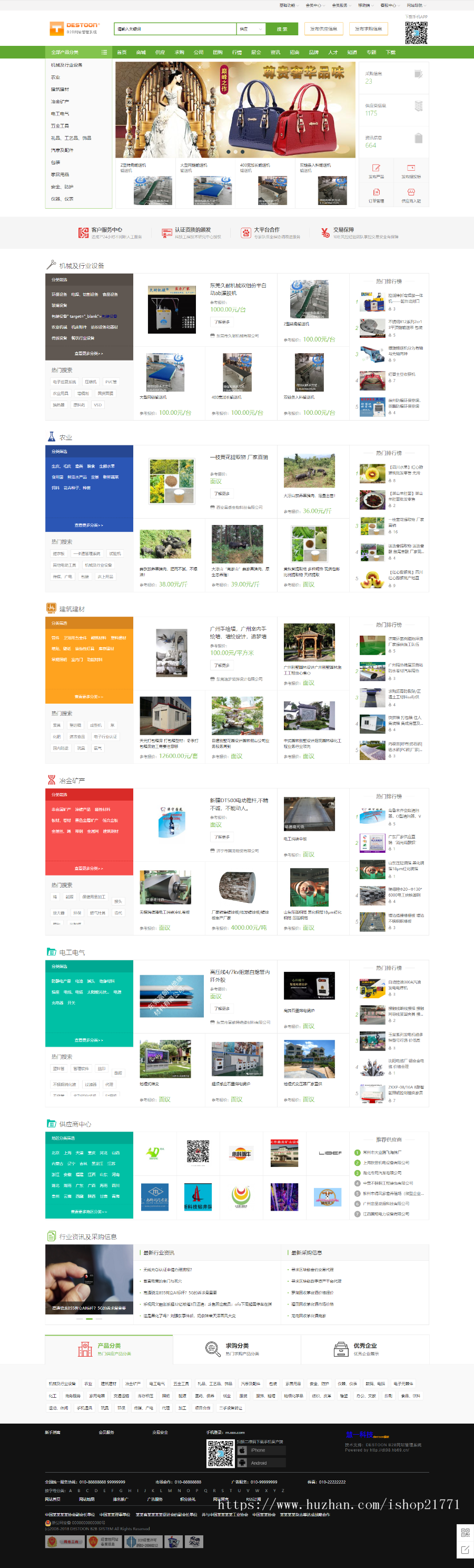The height and width of the screenshot is (1568, 474).
Task: Open the 订单管理 icon
Action: pos(376,192)
